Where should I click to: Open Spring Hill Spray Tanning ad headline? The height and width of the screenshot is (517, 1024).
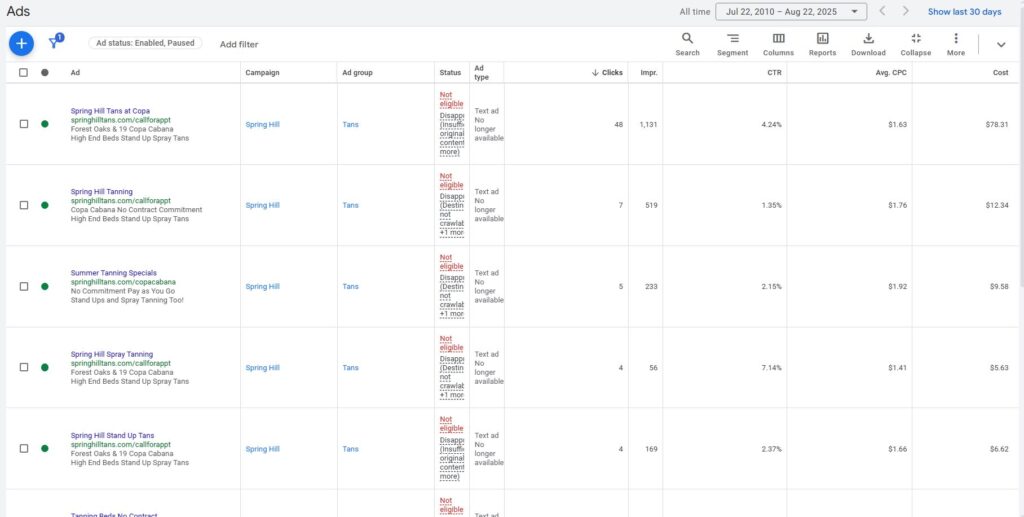(112, 354)
